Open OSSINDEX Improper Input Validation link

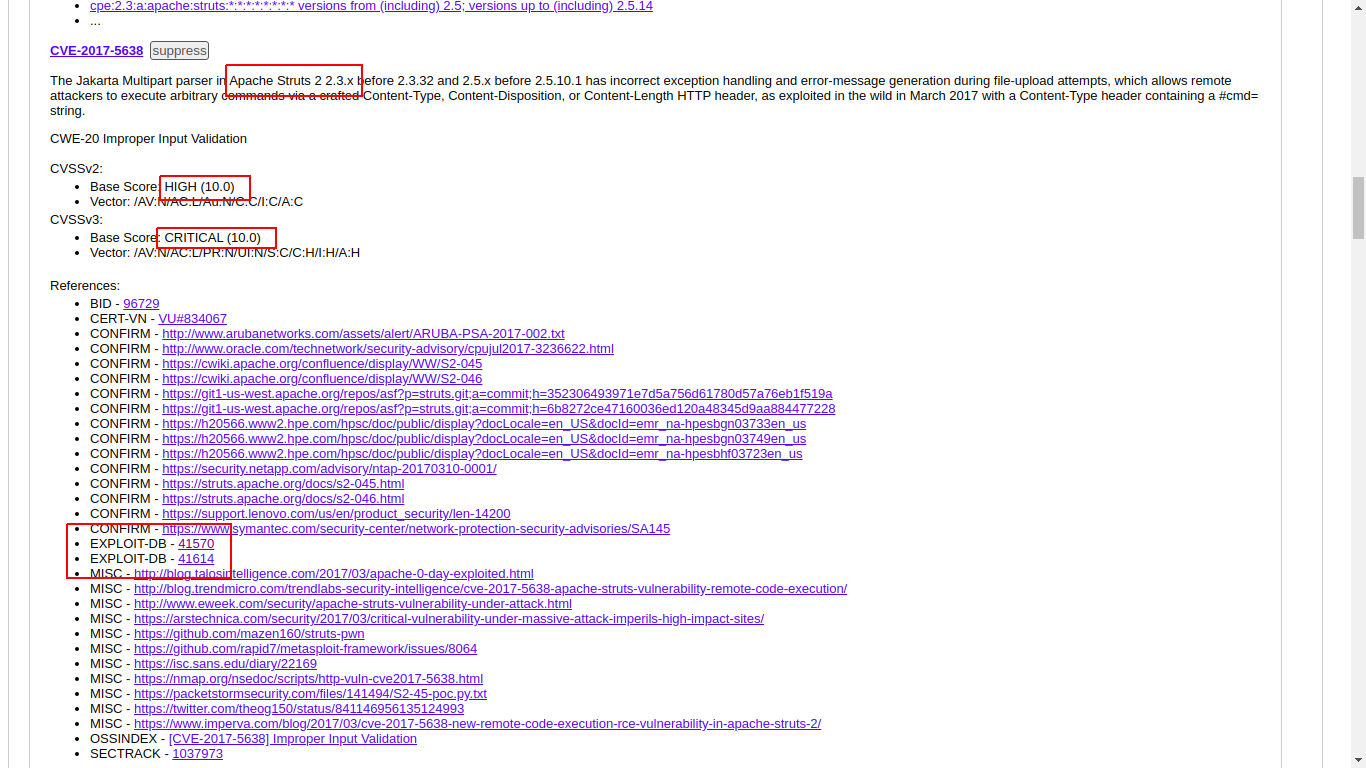coord(293,739)
